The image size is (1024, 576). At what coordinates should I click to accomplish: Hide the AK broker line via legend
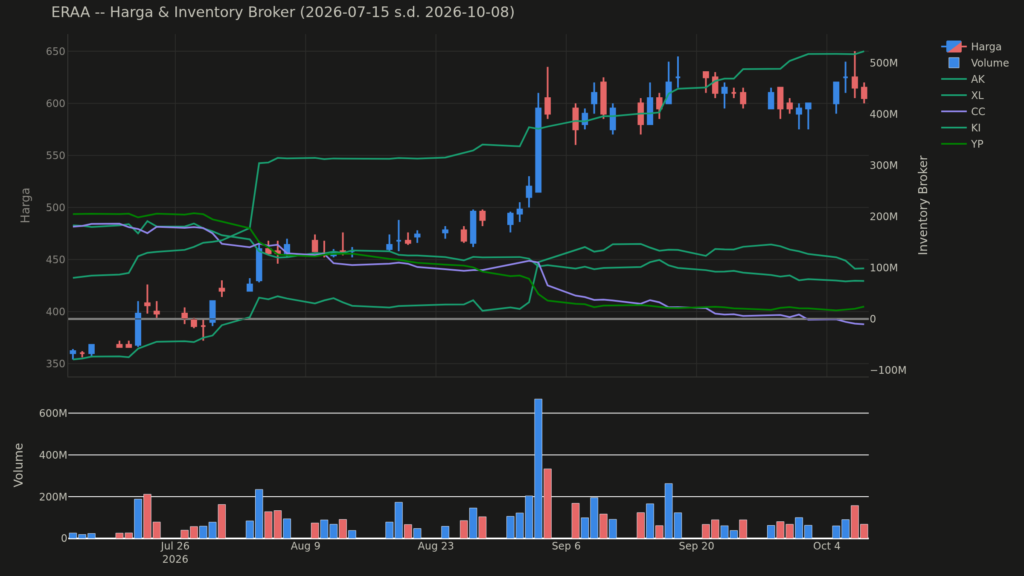pos(963,79)
